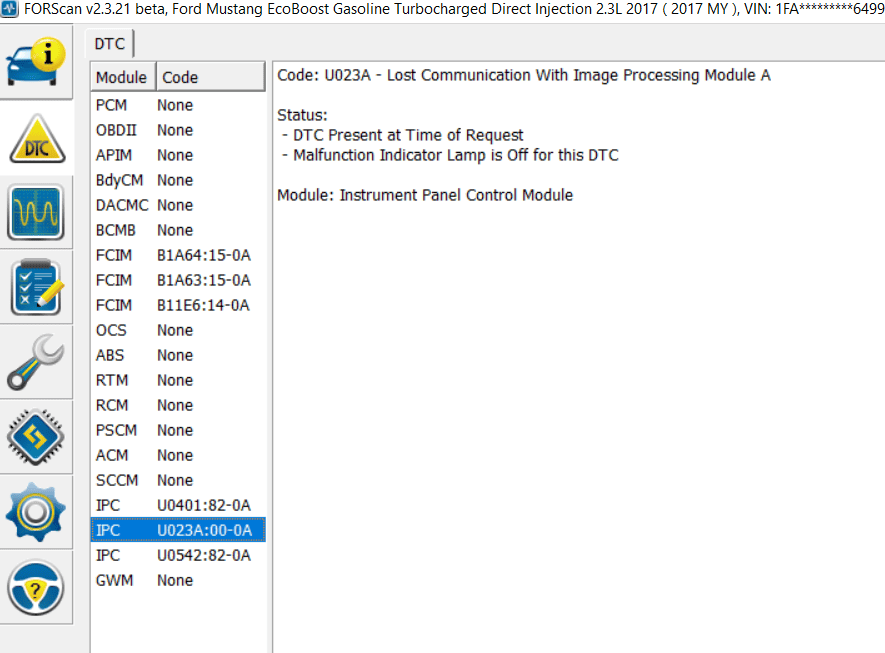Open the tests checklist icon
885x653 pixels.
(36, 287)
